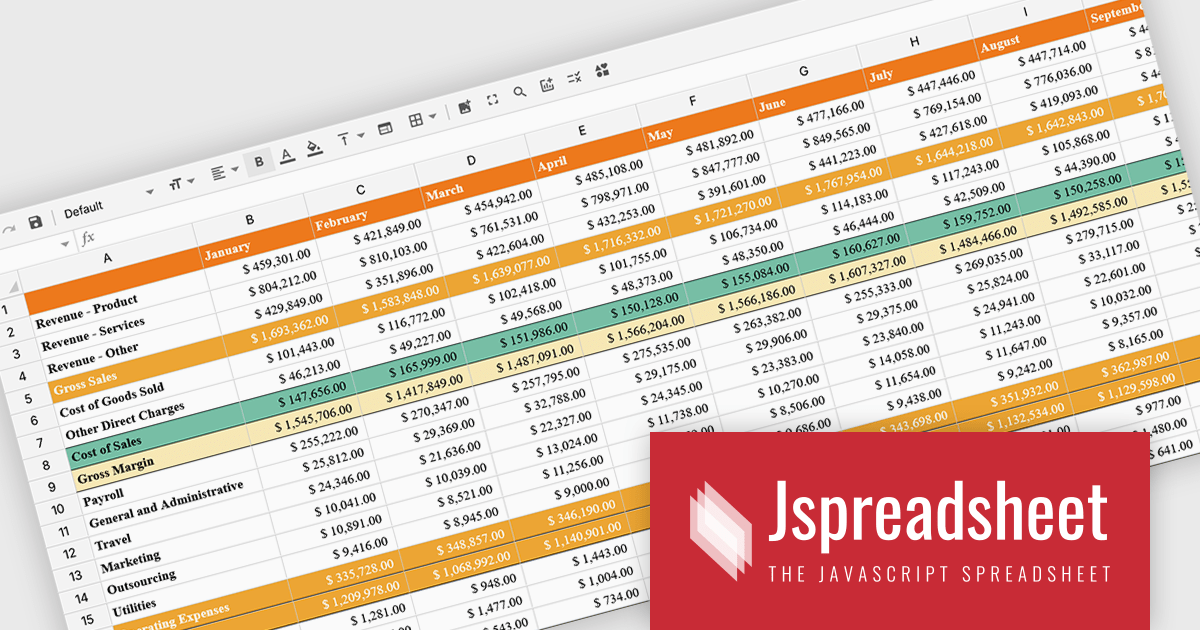Click the redo arrow icon
1200x630 pixels.
coord(10,229)
